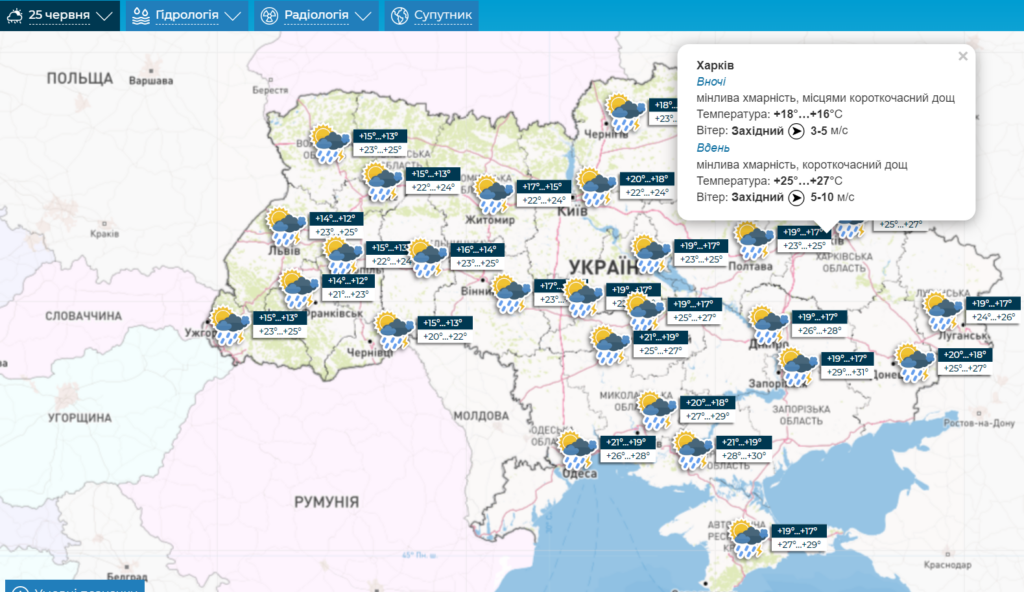This screenshot has height=592, width=1024.
Task: Select the Donetsk weather icon
Action: pos(913,362)
